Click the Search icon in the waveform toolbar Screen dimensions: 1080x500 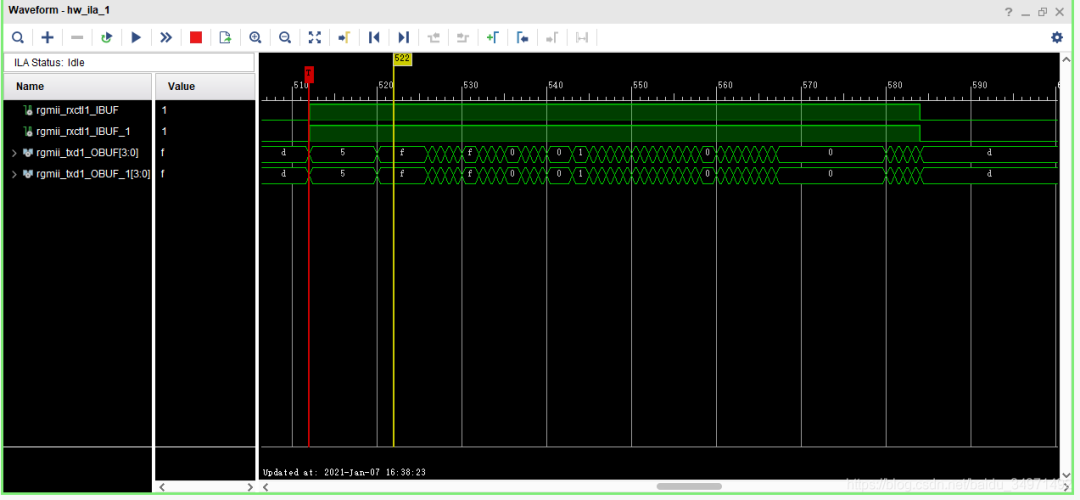(x=18, y=37)
